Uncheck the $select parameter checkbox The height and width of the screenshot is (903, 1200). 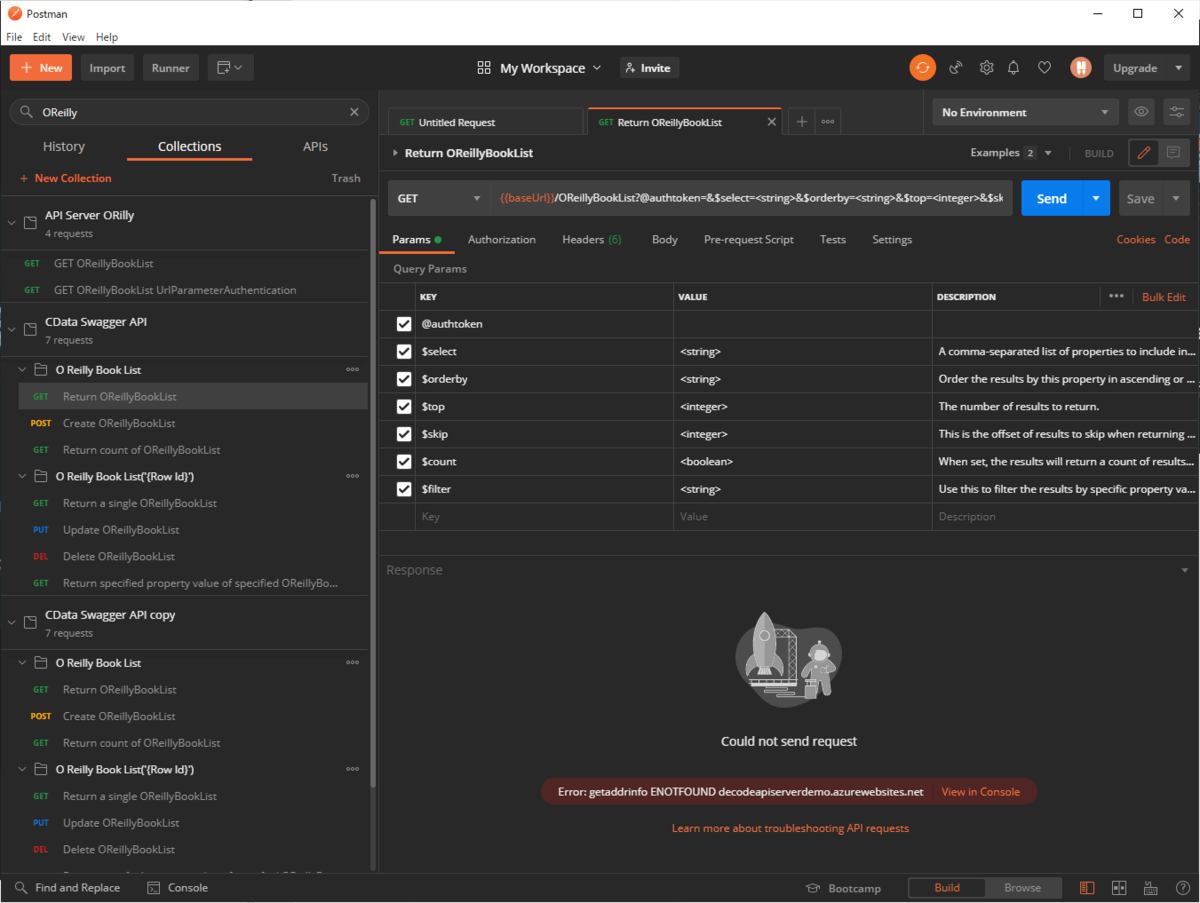(x=404, y=352)
